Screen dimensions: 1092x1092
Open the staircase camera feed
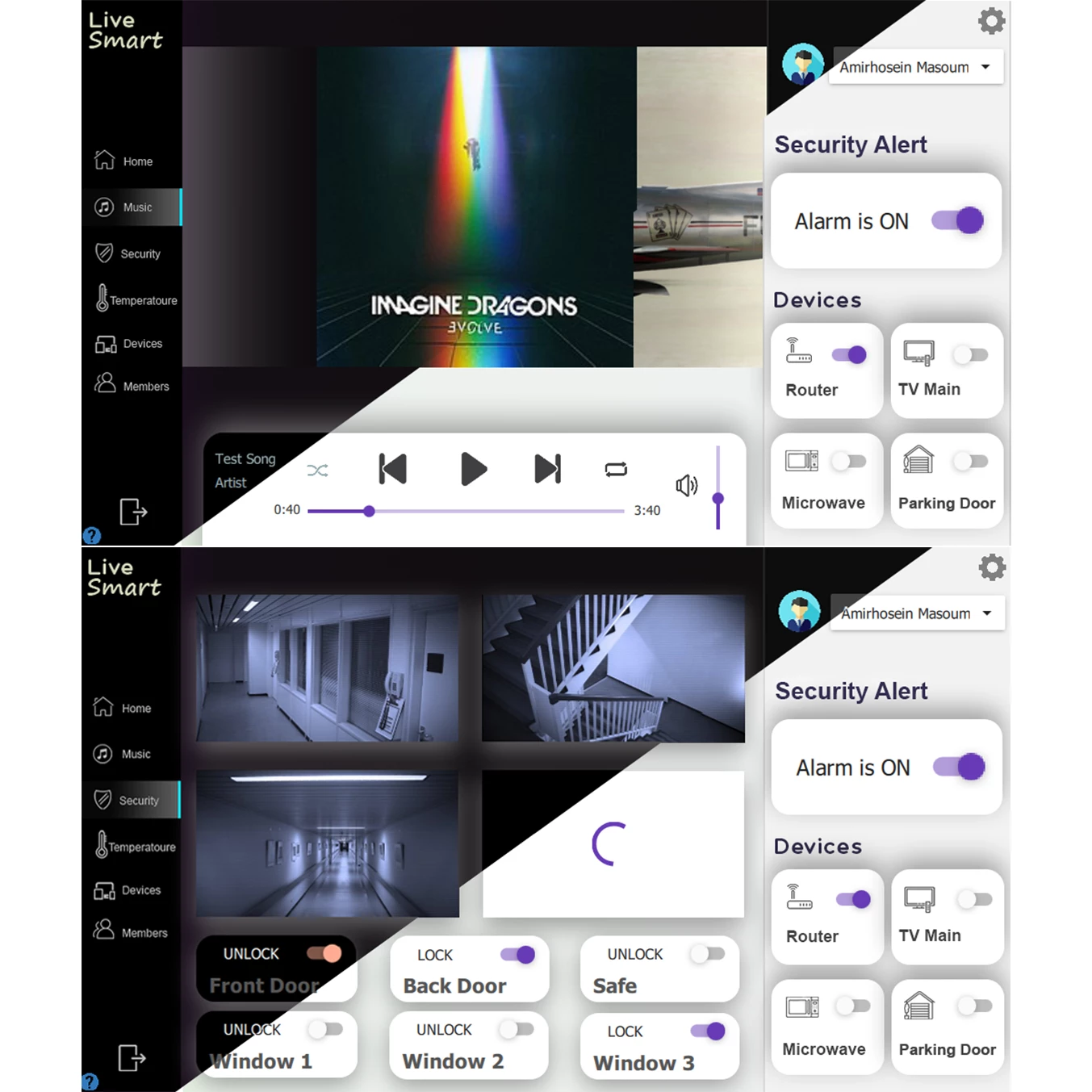click(x=613, y=668)
